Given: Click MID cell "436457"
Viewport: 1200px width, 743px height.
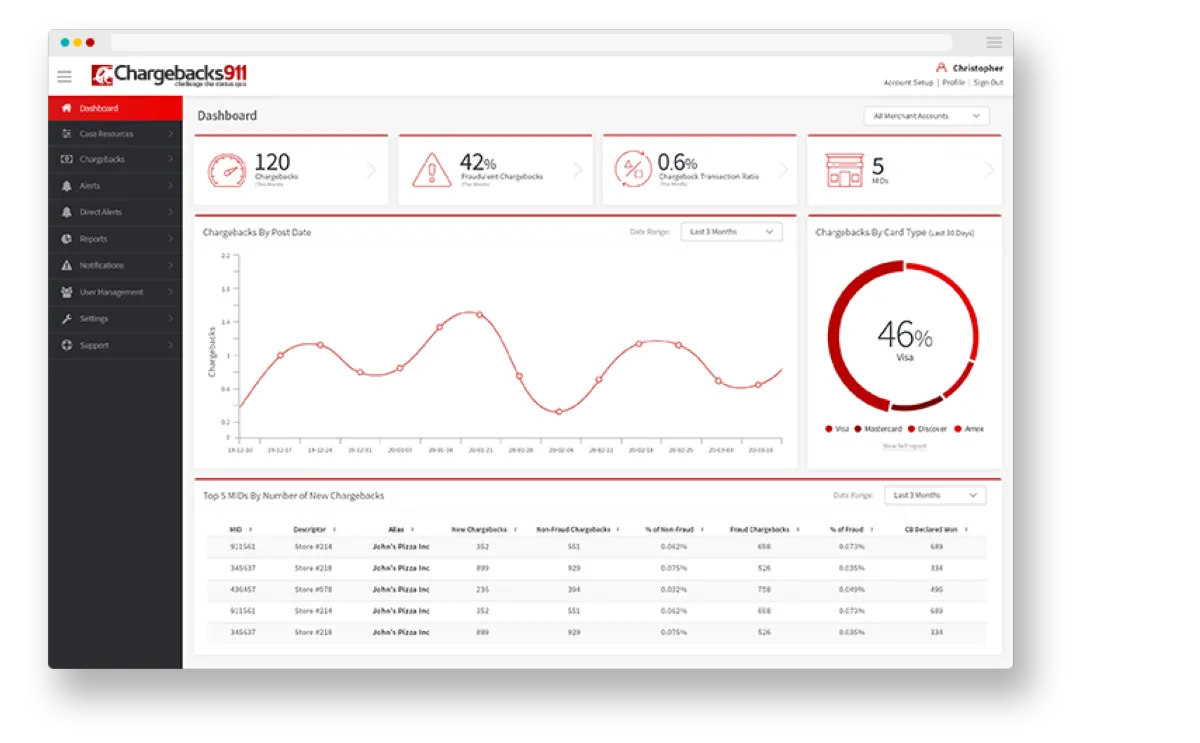Looking at the screenshot, I should pyautogui.click(x=242, y=590).
